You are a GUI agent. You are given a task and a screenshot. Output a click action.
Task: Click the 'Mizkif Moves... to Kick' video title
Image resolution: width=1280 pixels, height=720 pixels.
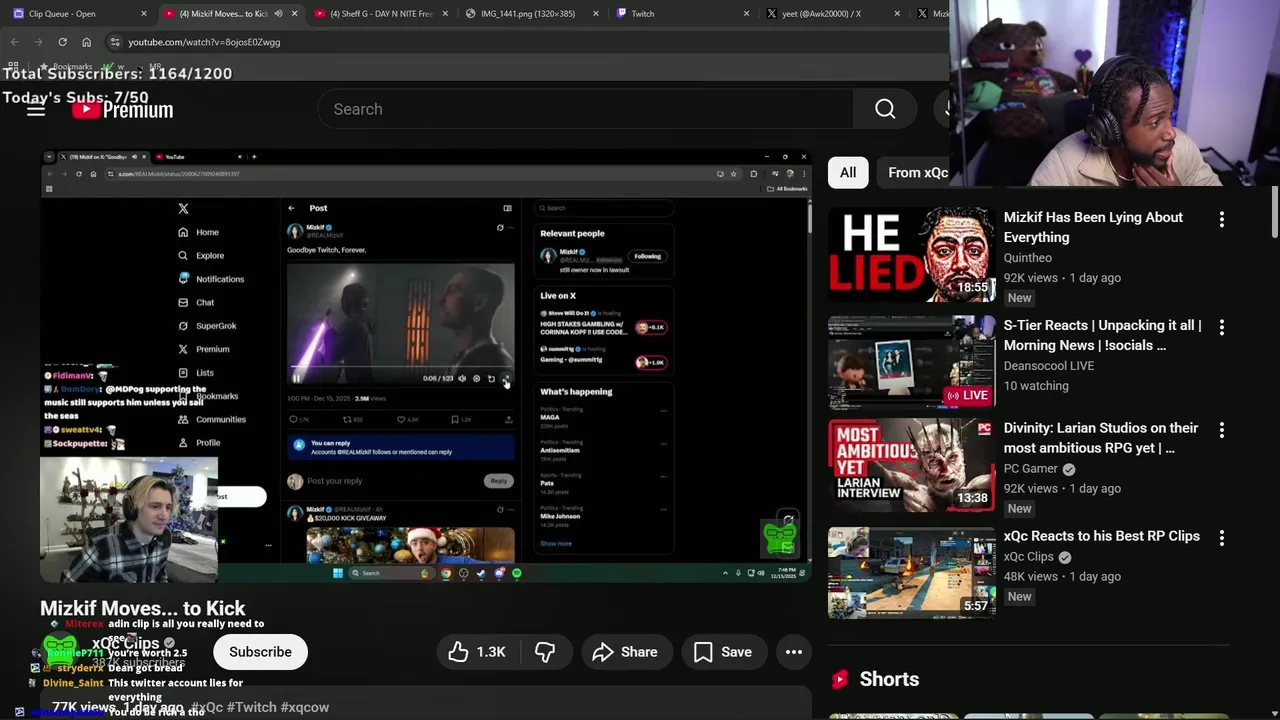pos(142,608)
